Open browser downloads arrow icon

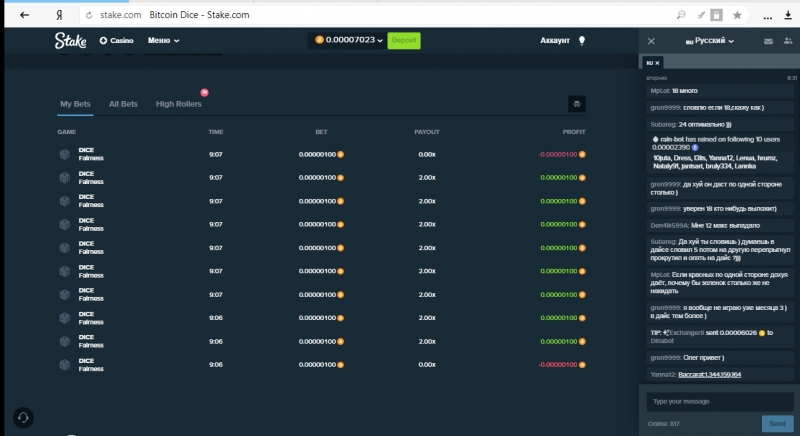pyautogui.click(x=788, y=15)
